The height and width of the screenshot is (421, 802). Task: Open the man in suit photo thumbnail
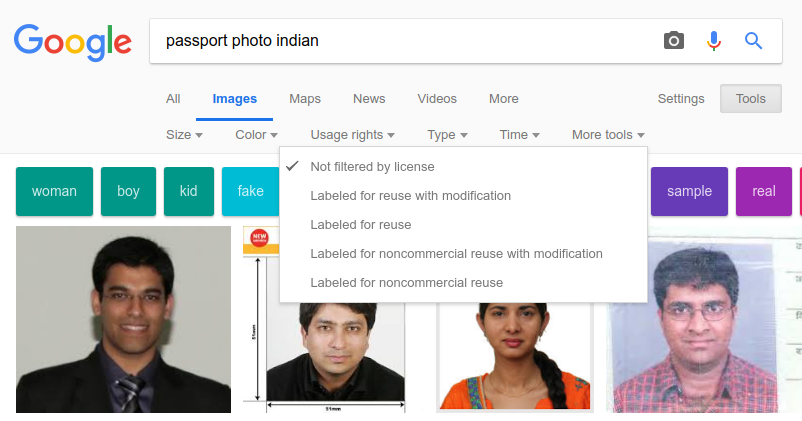click(123, 319)
